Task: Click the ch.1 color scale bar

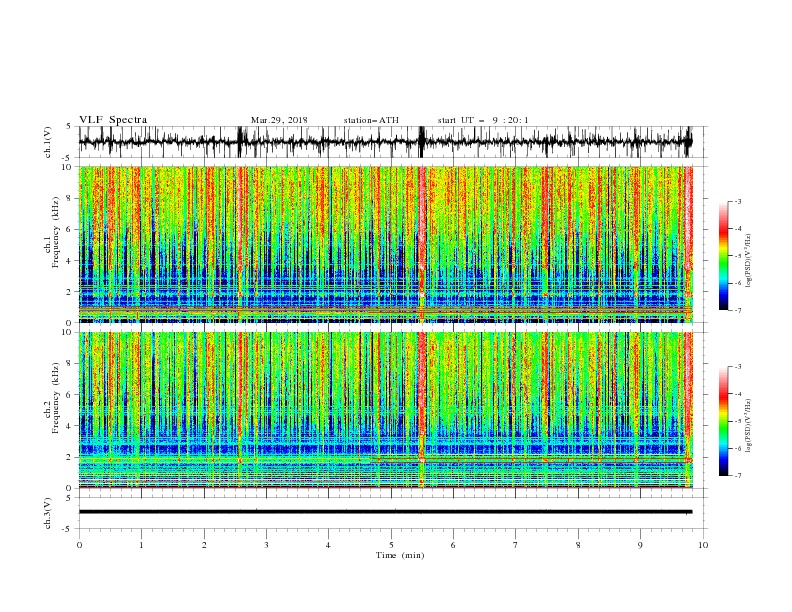Action: click(x=724, y=255)
